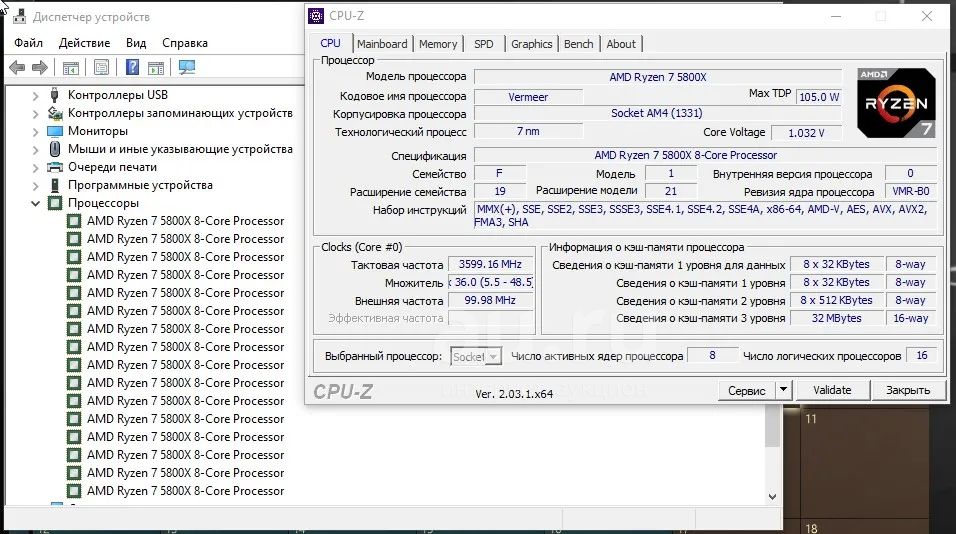Expand Контроллеры запоминающих устройств node
The width and height of the screenshot is (956, 534).
[x=35, y=114]
